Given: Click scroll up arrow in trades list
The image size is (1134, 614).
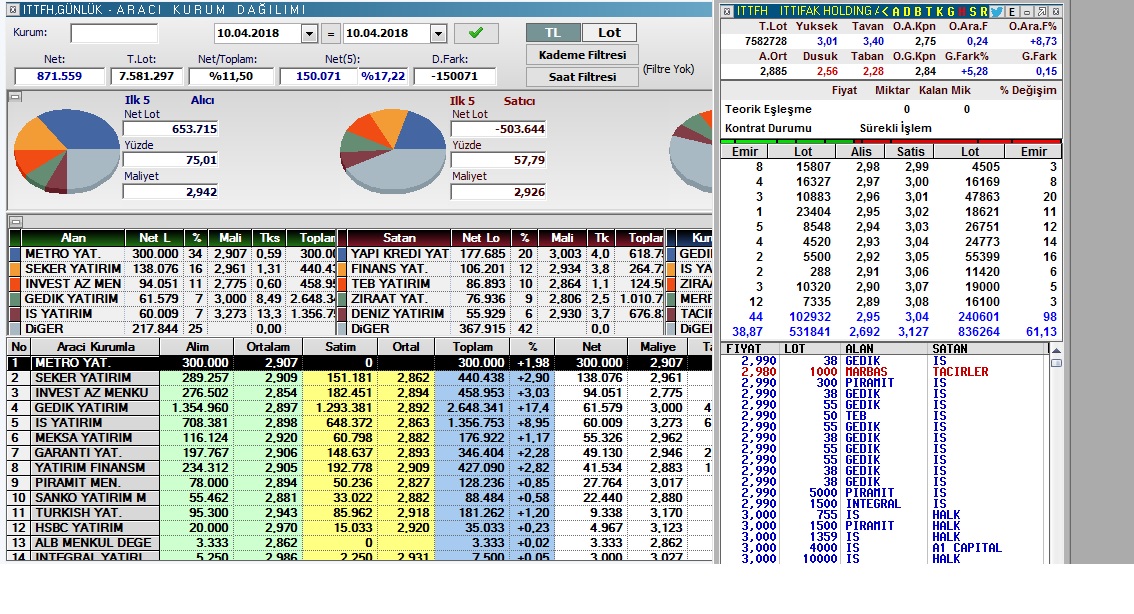Looking at the screenshot, I should point(1056,350).
